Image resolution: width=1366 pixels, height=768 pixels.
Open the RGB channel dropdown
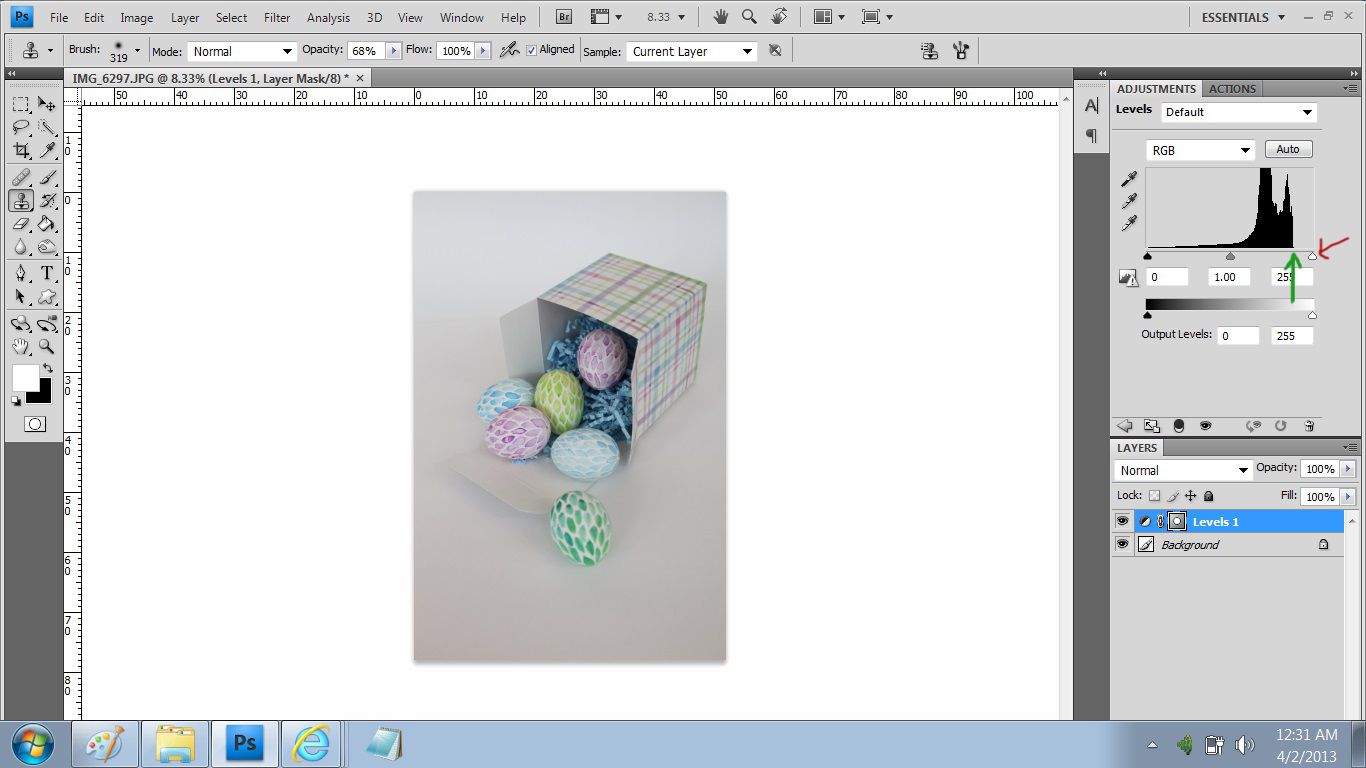[x=1200, y=150]
